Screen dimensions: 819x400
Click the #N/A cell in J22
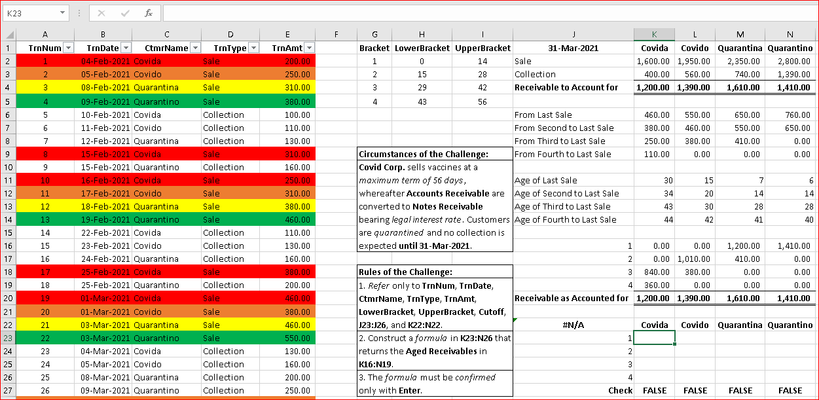(574, 325)
